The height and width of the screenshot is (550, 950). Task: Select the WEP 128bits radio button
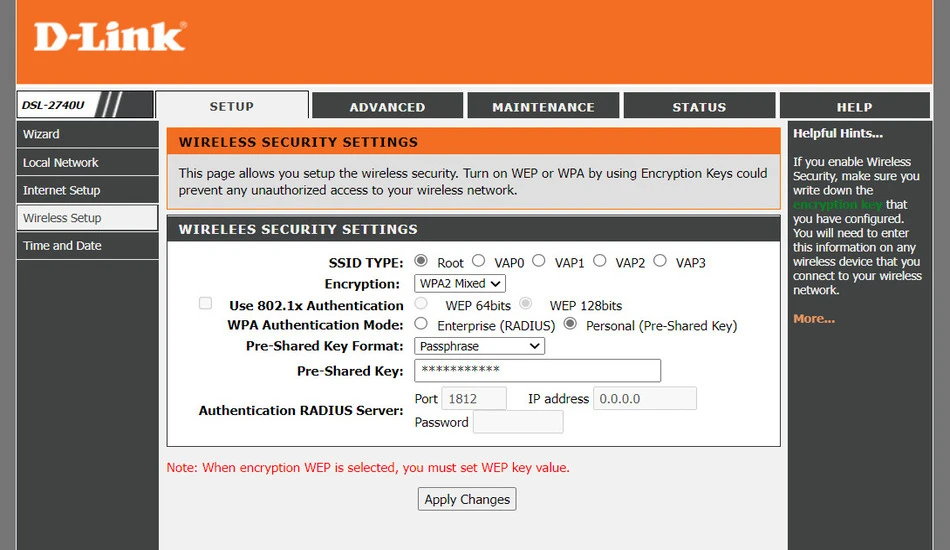point(525,303)
